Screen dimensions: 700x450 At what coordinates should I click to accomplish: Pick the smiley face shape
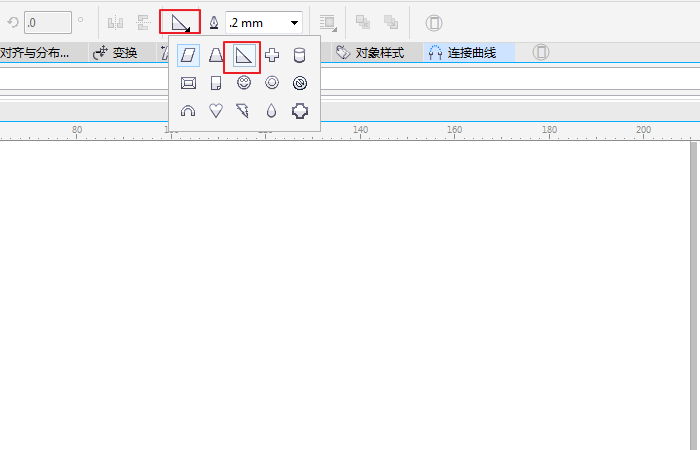pos(243,84)
